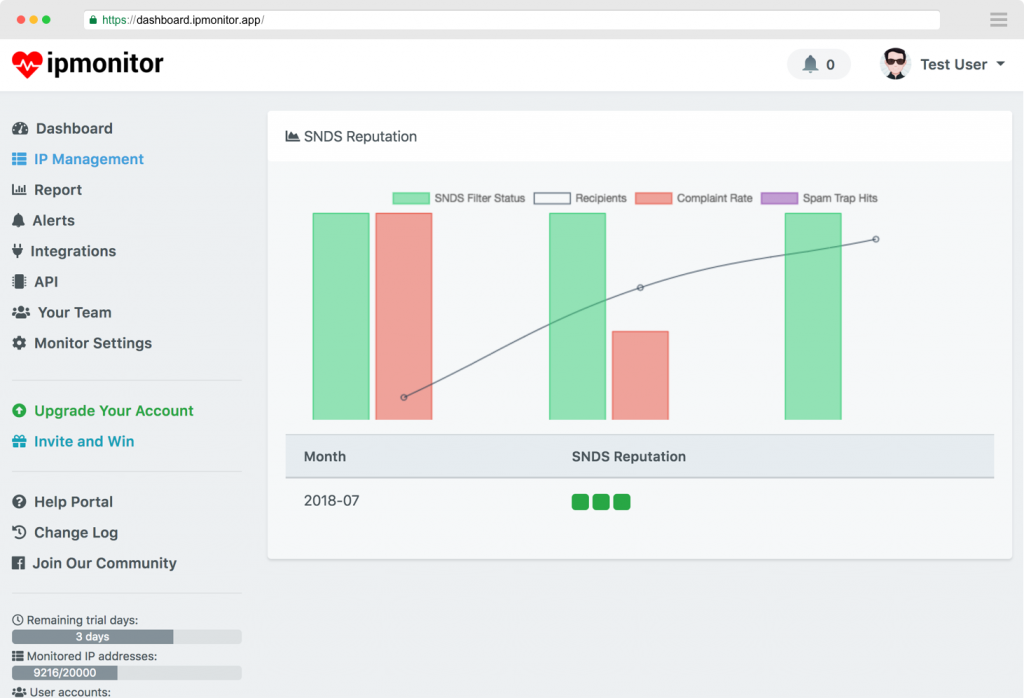Click the Dashboard gauge icon
Viewport: 1024px width, 698px height.
tap(20, 129)
